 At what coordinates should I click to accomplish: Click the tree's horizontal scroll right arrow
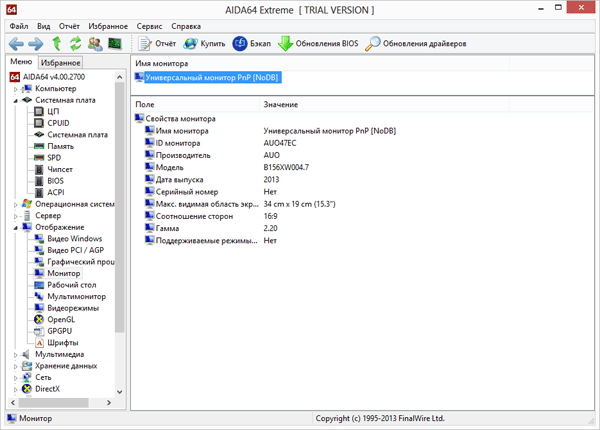click(x=109, y=402)
